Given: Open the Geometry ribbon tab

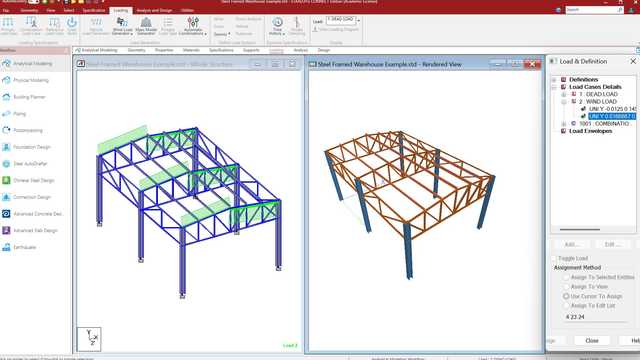Looking at the screenshot, I should tap(29, 10).
